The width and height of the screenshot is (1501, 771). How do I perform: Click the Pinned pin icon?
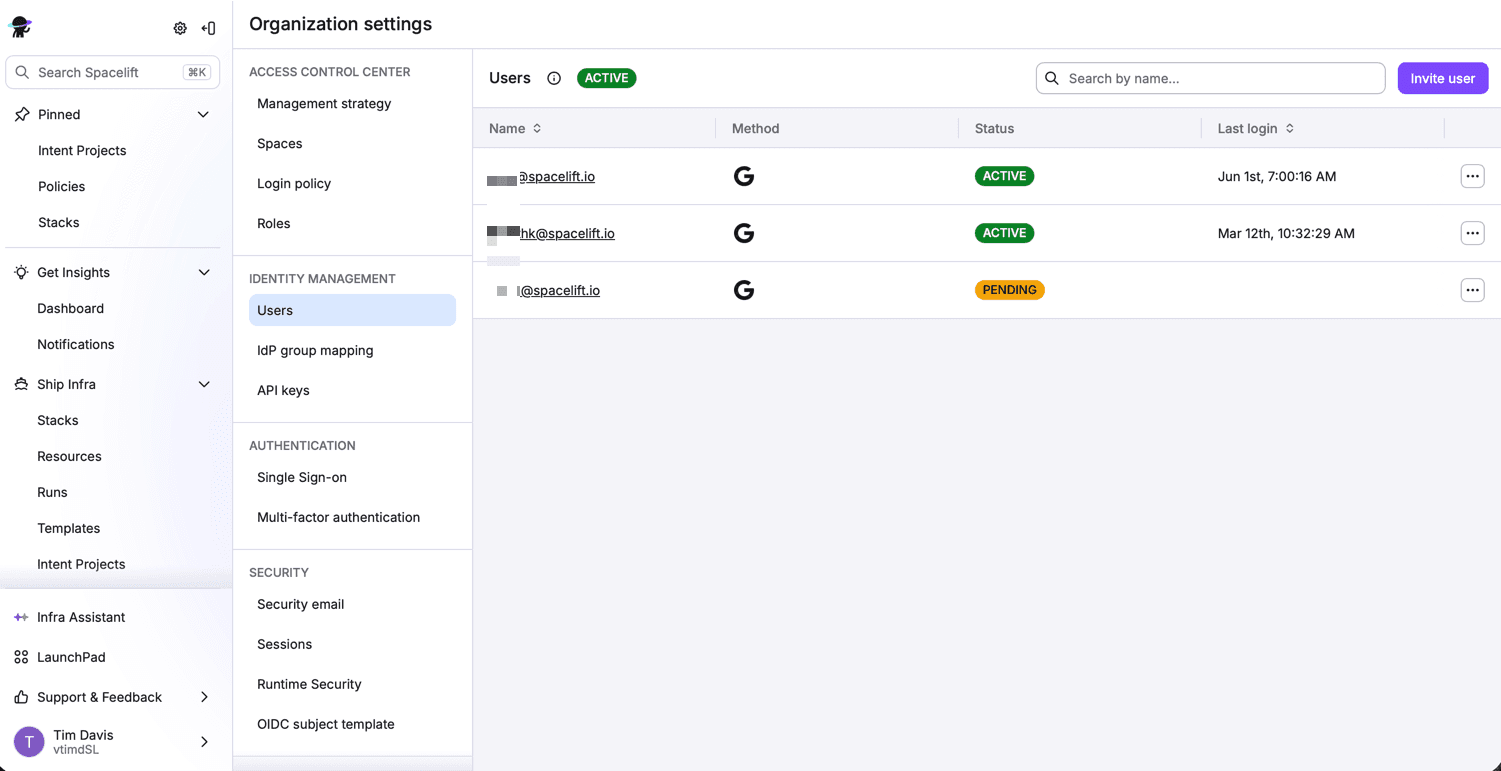pos(22,114)
